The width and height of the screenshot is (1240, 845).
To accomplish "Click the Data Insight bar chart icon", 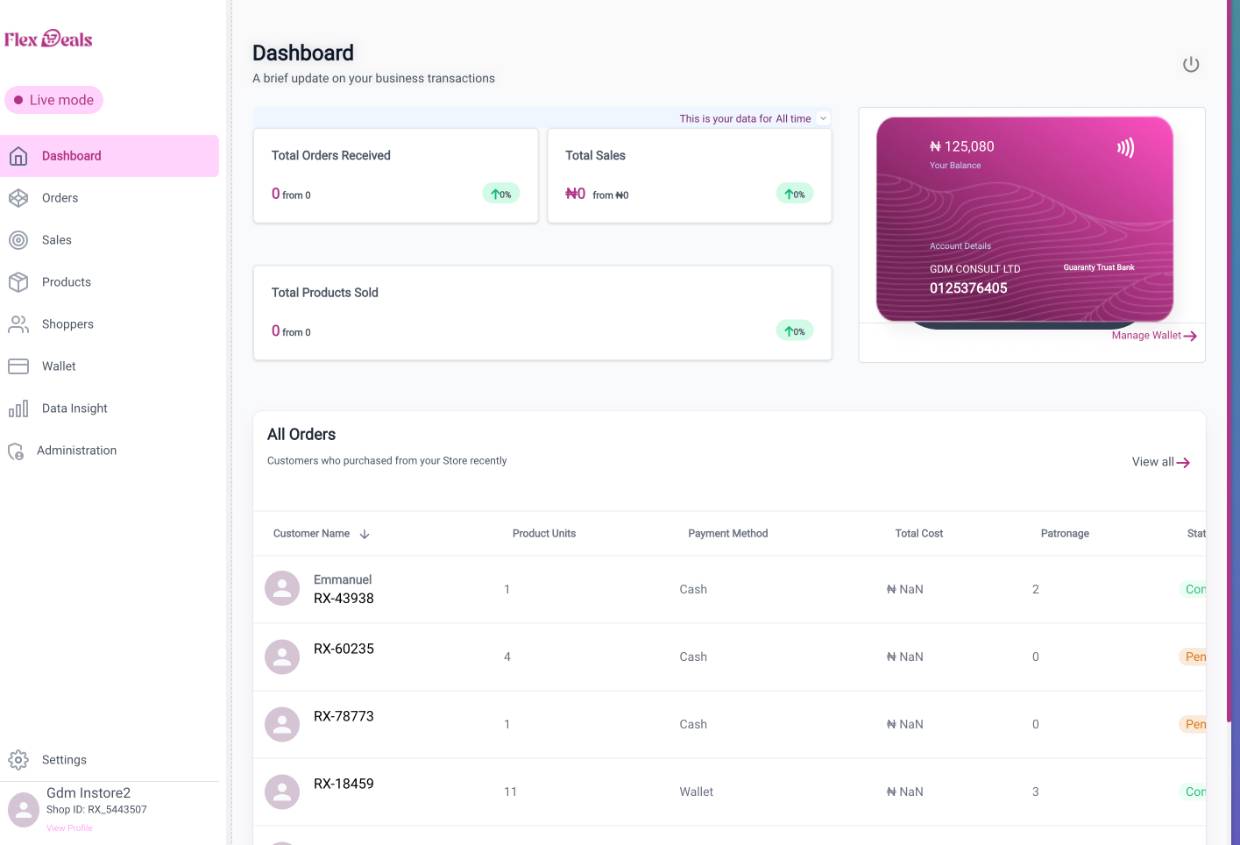I will pyautogui.click(x=18, y=408).
